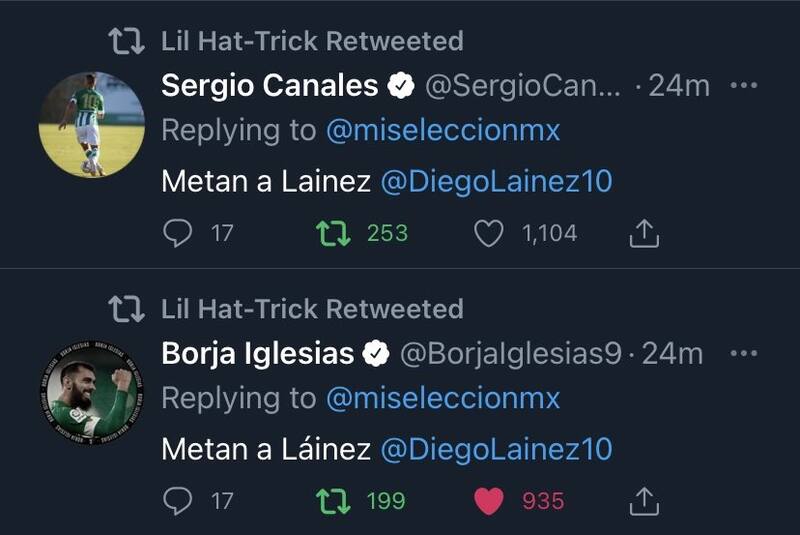Undo retweet on Borja Iglesias' tweet
Screen dimensions: 800x535
[x=332, y=500]
